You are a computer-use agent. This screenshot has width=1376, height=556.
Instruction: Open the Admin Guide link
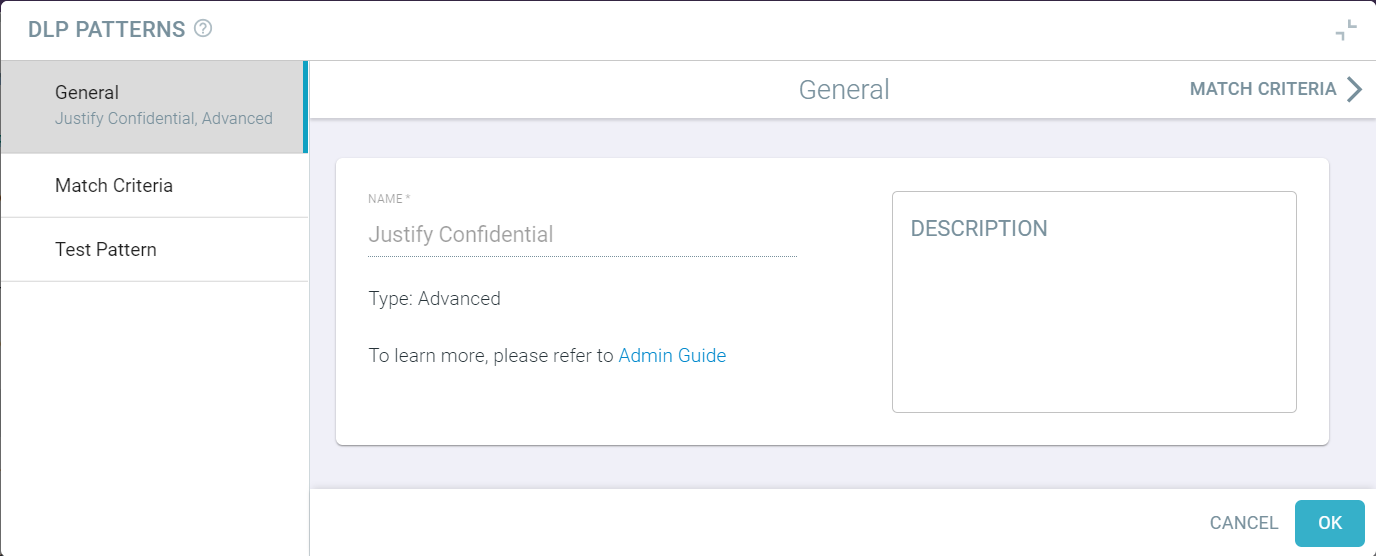(x=672, y=355)
